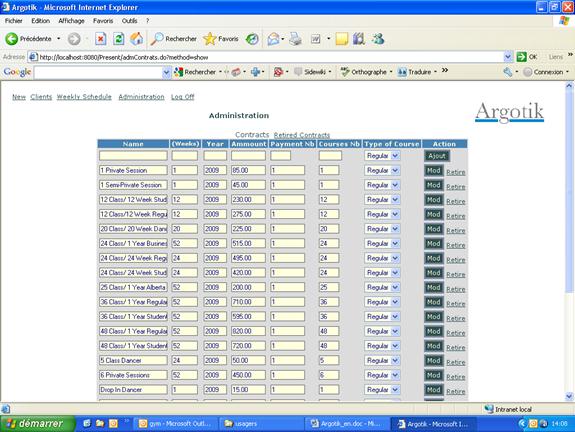The width and height of the screenshot is (575, 432).
Task: Click the Weeks field of 24 Class/ 1 Year Business
Action: pos(185,244)
